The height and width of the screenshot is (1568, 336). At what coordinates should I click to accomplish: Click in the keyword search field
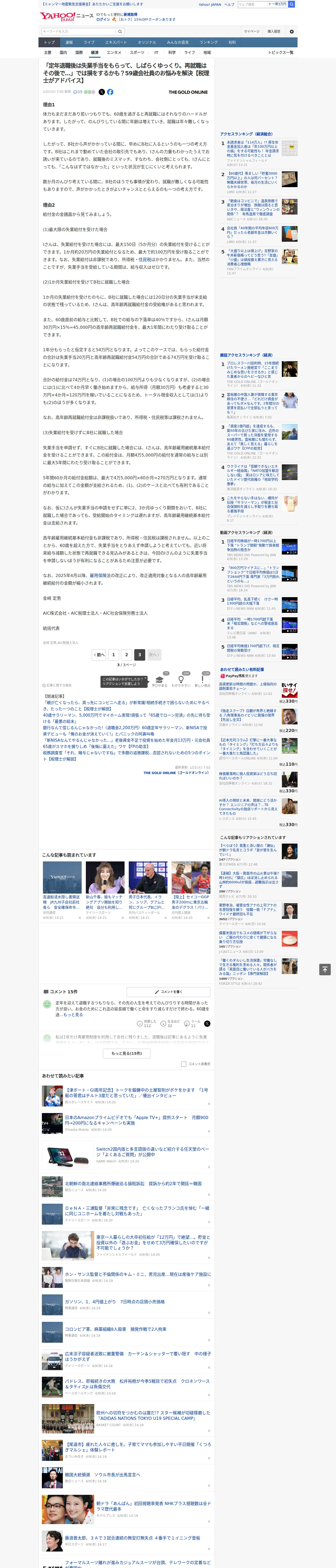click(79, 31)
